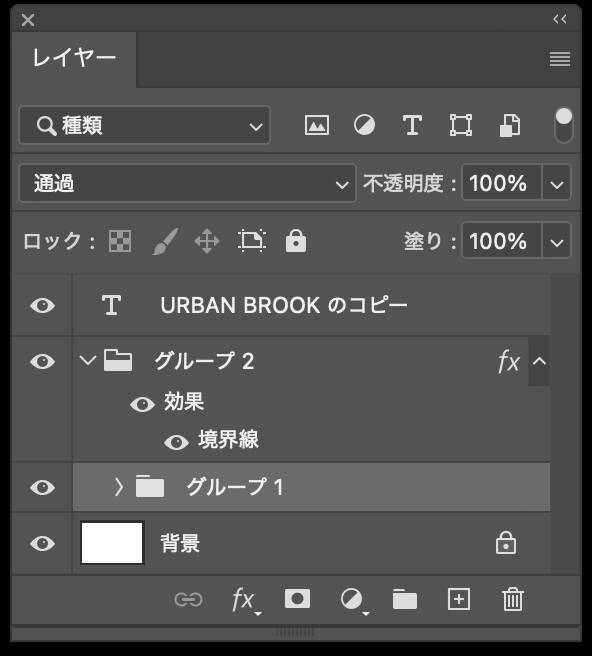The width and height of the screenshot is (592, 656).
Task: Create a new group folder icon
Action: click(x=405, y=599)
